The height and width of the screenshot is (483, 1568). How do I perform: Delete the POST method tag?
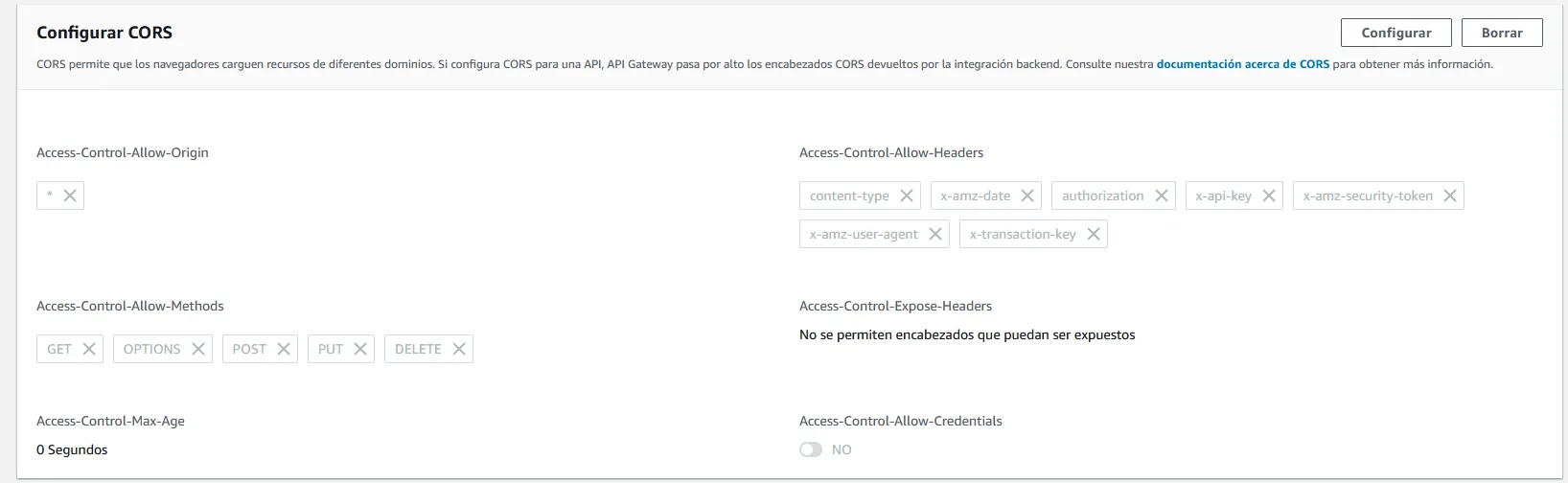click(x=284, y=349)
